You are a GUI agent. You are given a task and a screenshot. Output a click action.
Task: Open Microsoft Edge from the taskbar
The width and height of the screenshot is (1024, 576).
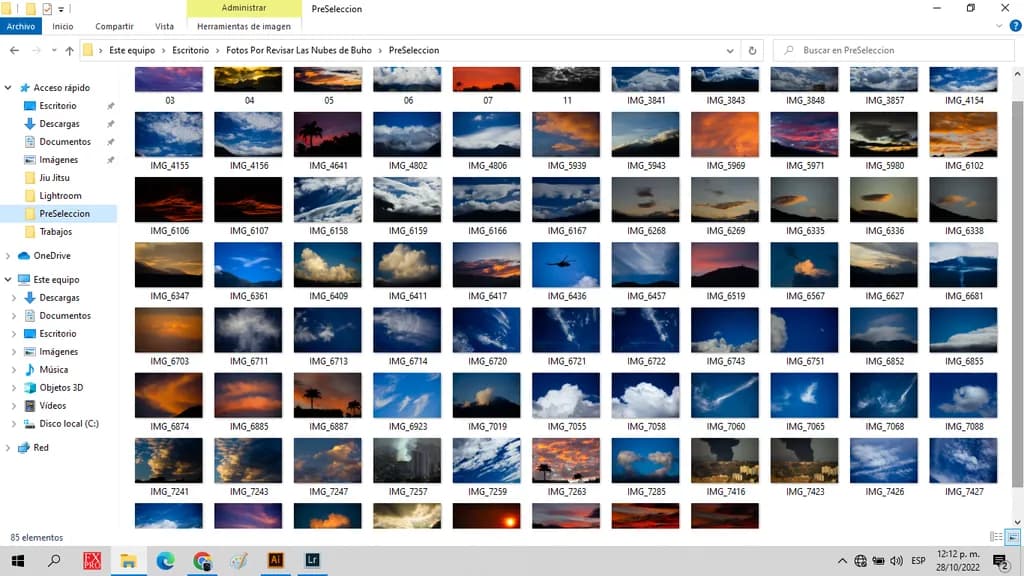tap(165, 560)
